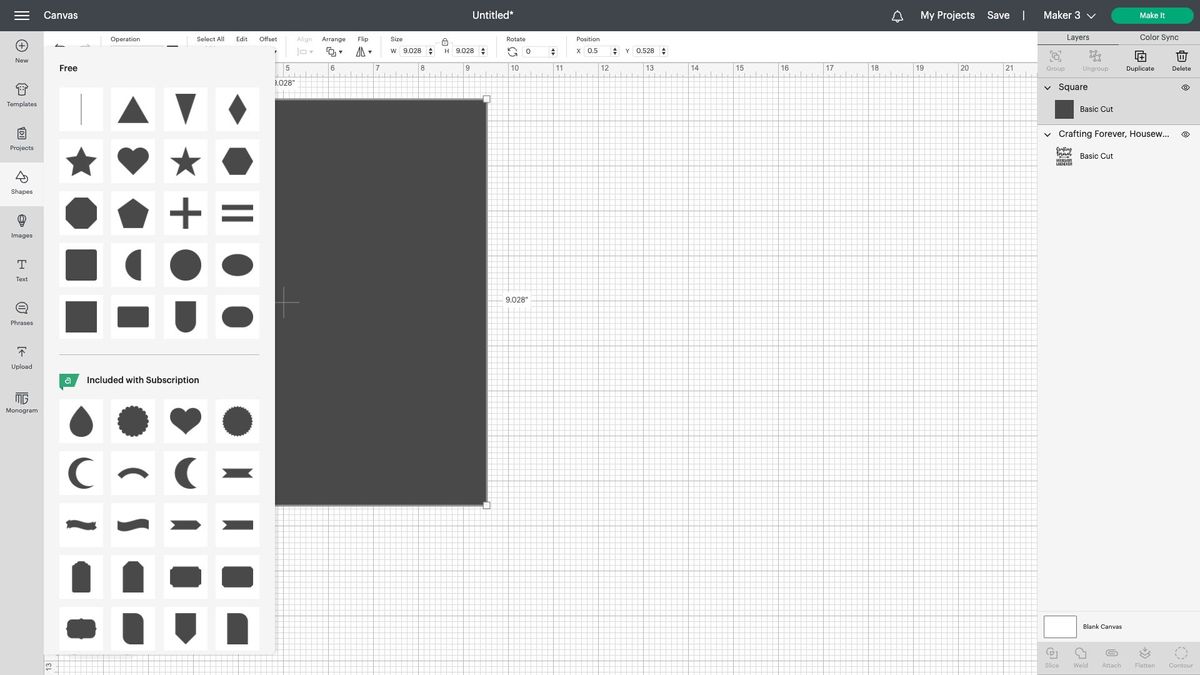
Task: Click the Flatten button
Action: (x=1145, y=656)
